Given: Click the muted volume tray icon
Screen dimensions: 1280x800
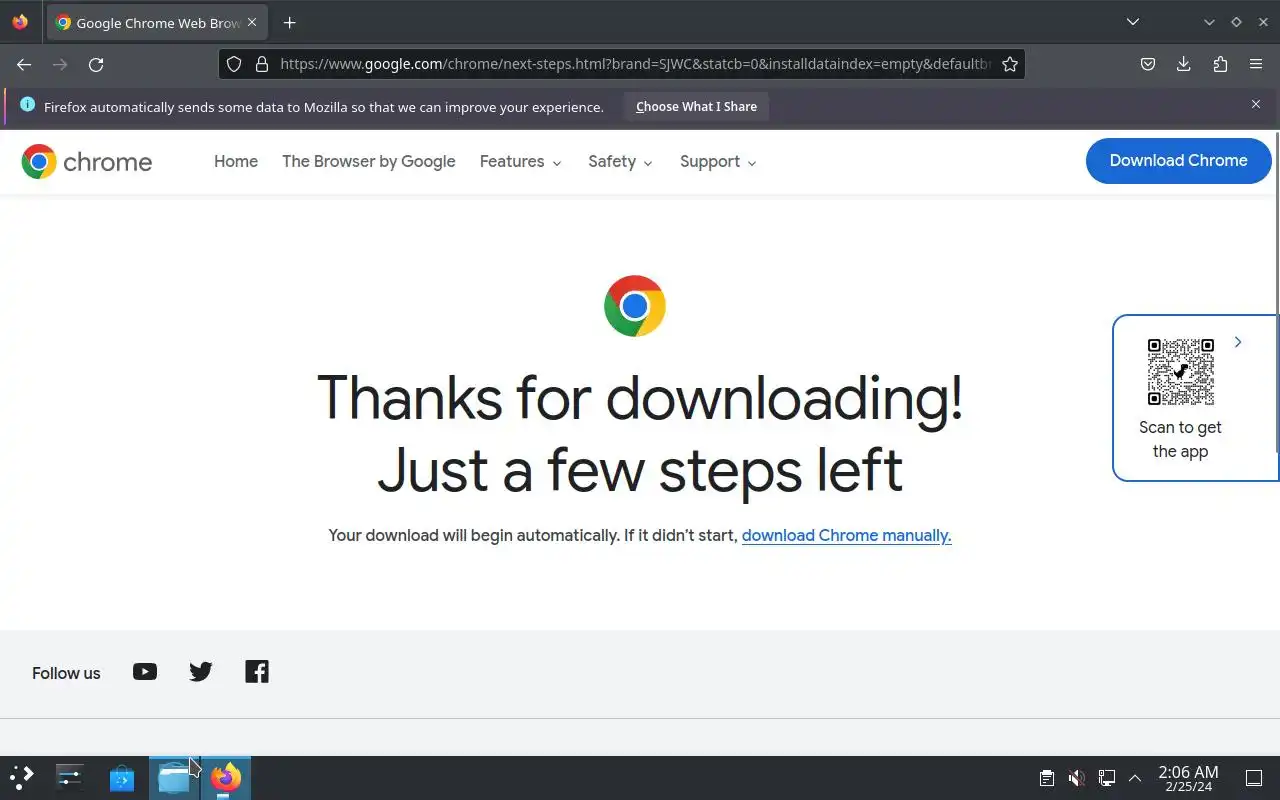Looking at the screenshot, I should pos(1076,778).
